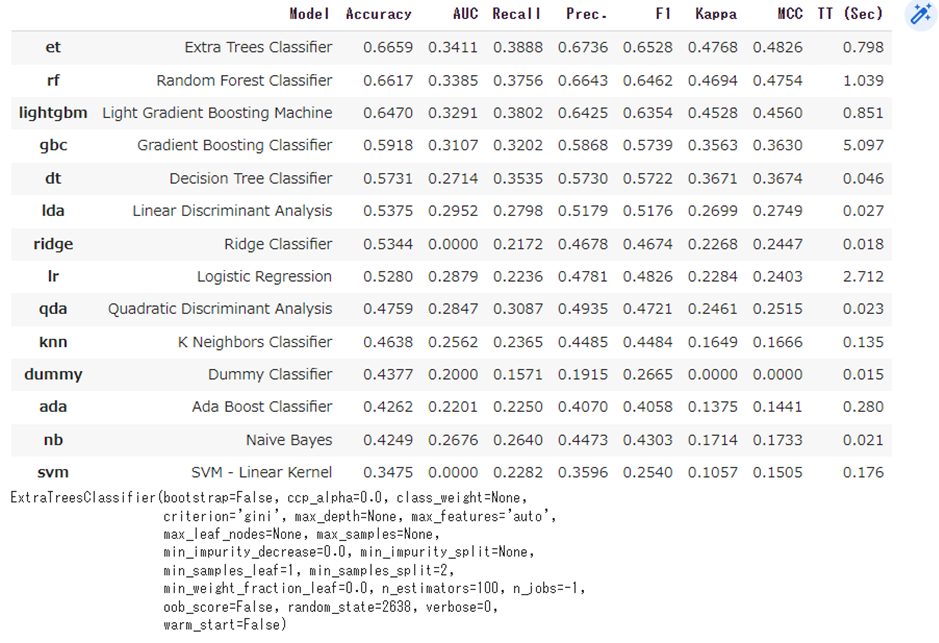Screen dimensions: 939x643
Task: Click the magic wand suggestion icon
Action: pyautogui.click(x=918, y=15)
